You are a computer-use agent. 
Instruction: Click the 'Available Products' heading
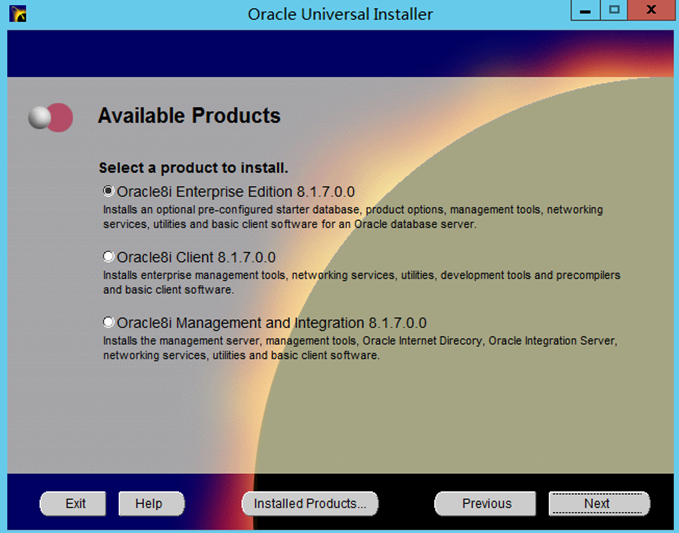tap(189, 116)
